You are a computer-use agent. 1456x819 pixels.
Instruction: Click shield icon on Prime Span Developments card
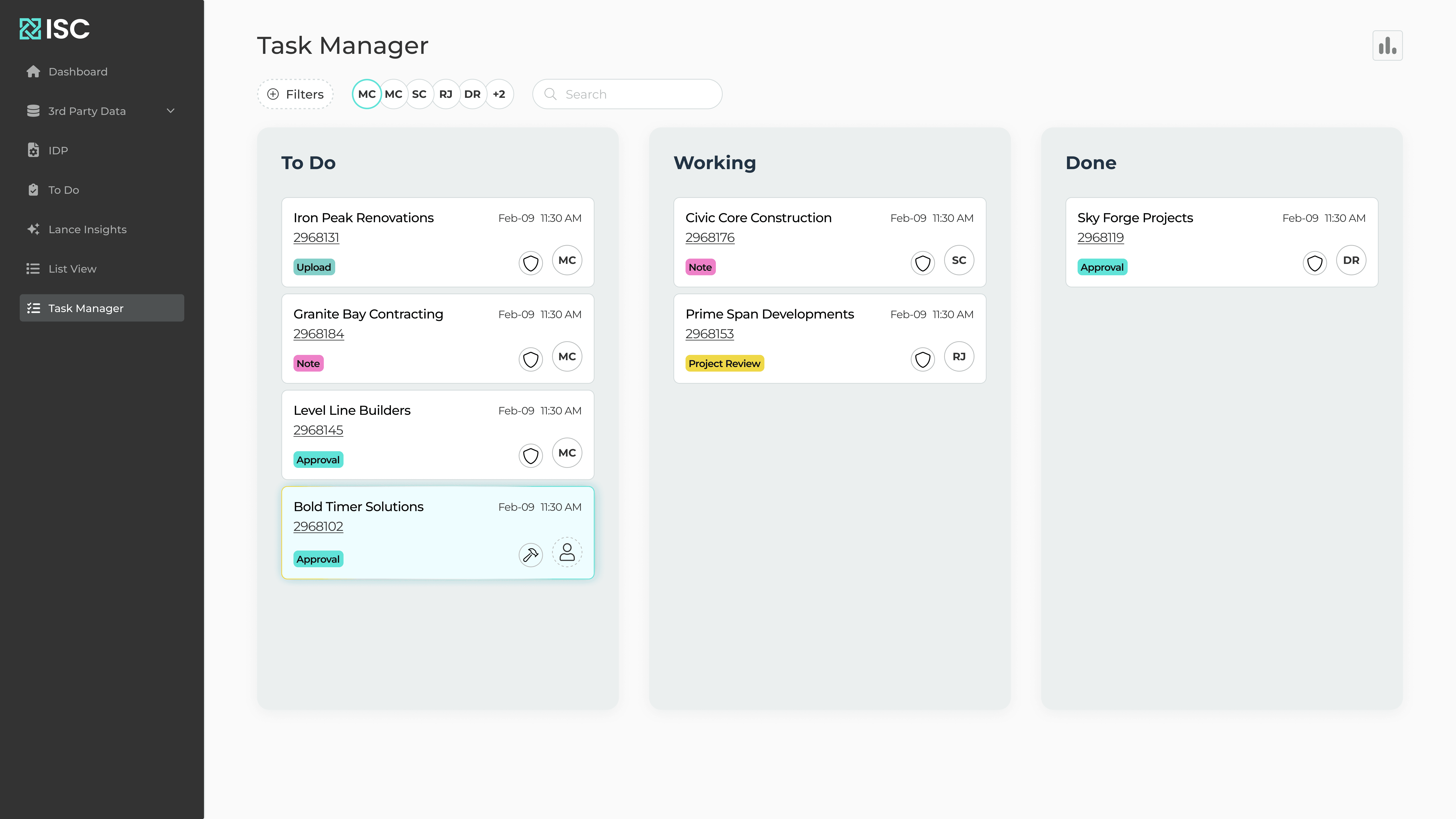[x=923, y=359]
